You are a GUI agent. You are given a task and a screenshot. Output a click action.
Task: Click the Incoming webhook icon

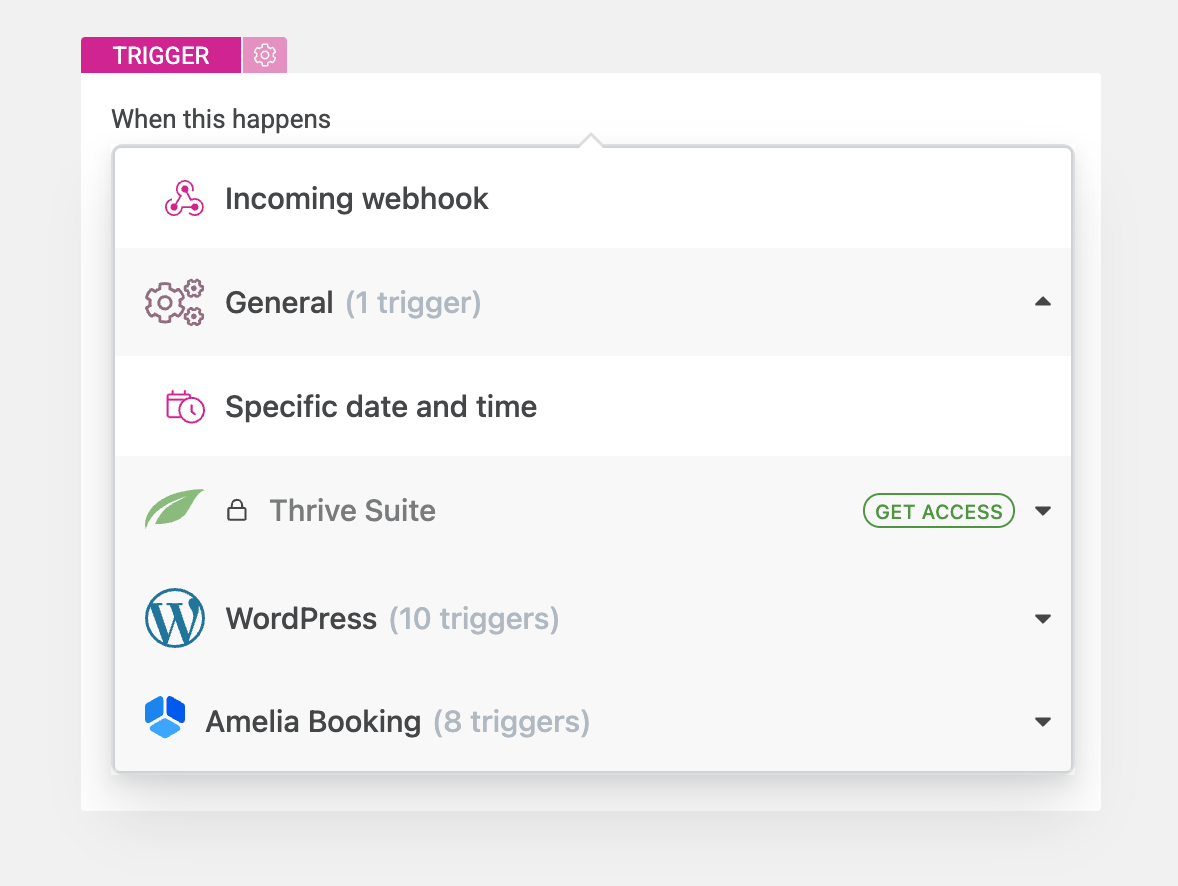[x=184, y=199]
